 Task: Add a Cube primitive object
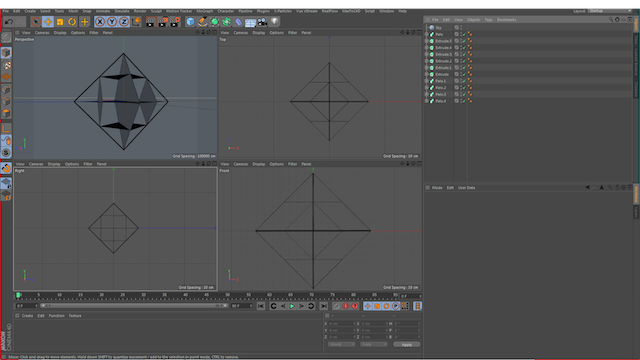(190, 22)
